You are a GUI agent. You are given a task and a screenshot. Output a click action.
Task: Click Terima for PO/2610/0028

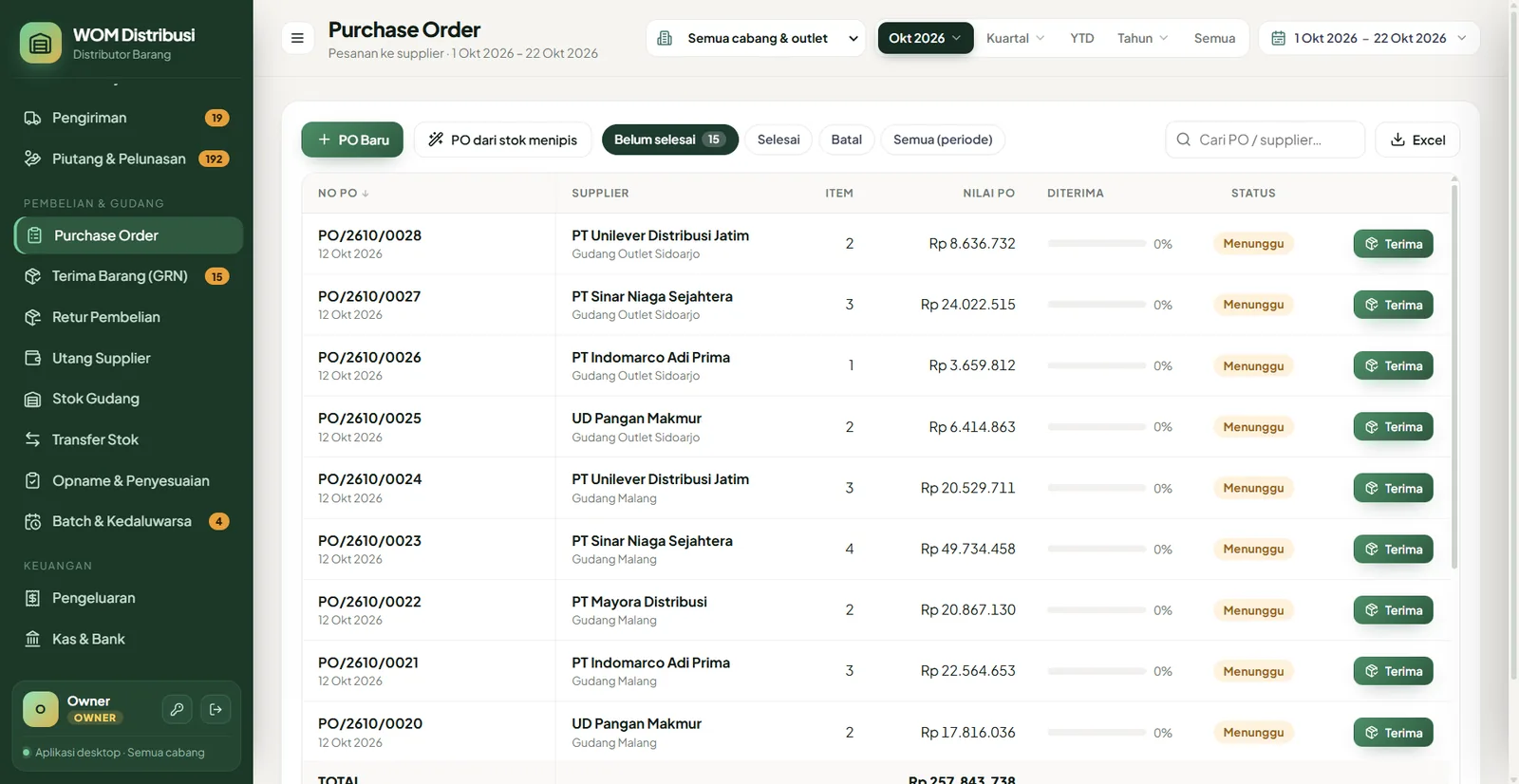(1393, 244)
